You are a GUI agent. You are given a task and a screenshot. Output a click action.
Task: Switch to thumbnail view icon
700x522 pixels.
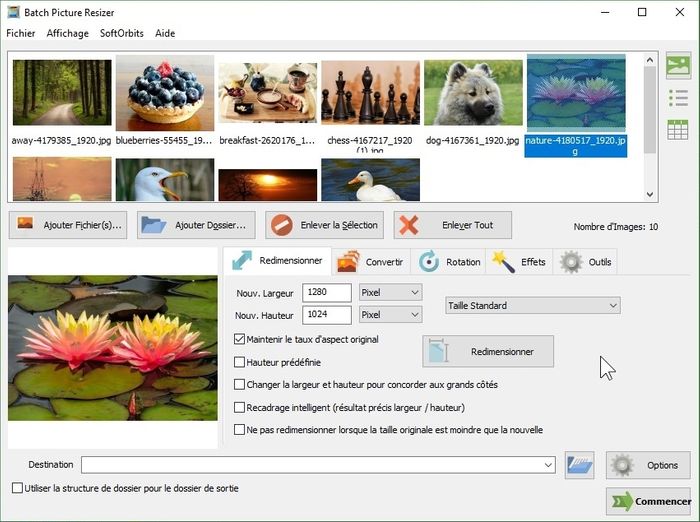coord(678,66)
